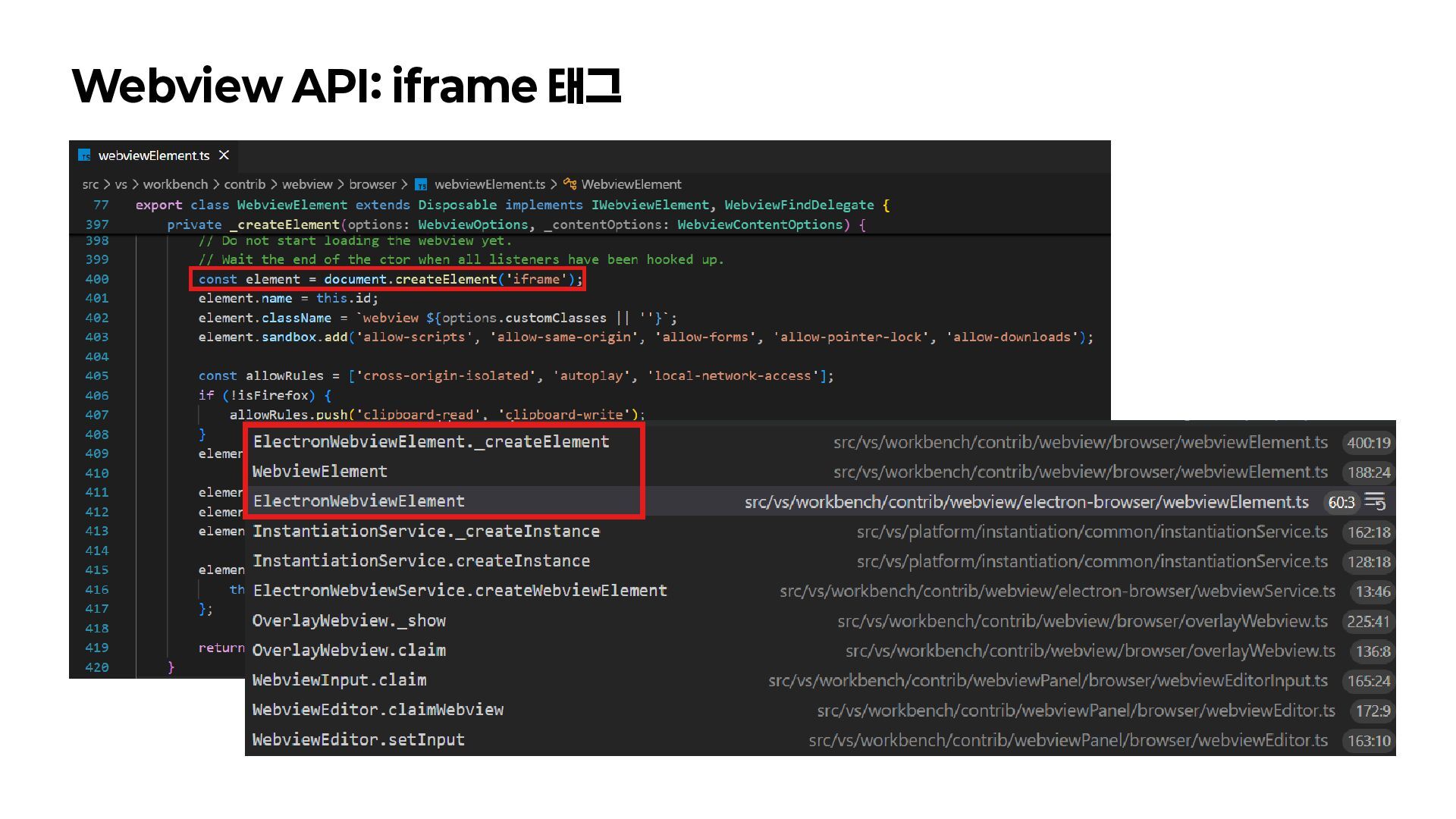Click line number 400 in gutter
This screenshot has height=819, width=1456.
pyautogui.click(x=97, y=279)
